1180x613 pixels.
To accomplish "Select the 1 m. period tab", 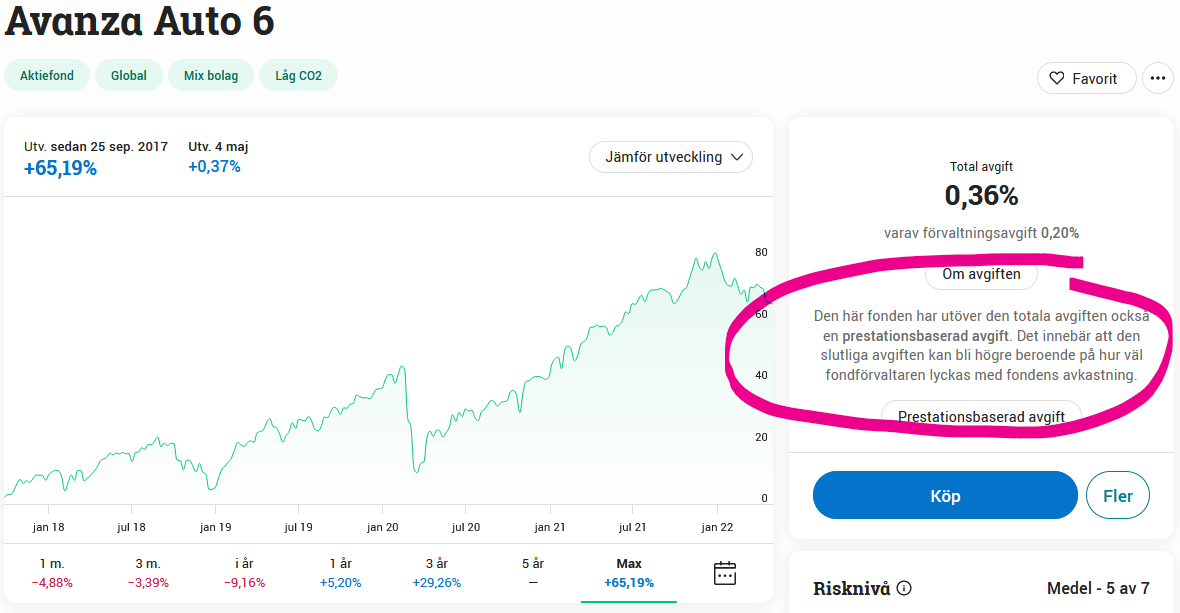I will (52, 573).
